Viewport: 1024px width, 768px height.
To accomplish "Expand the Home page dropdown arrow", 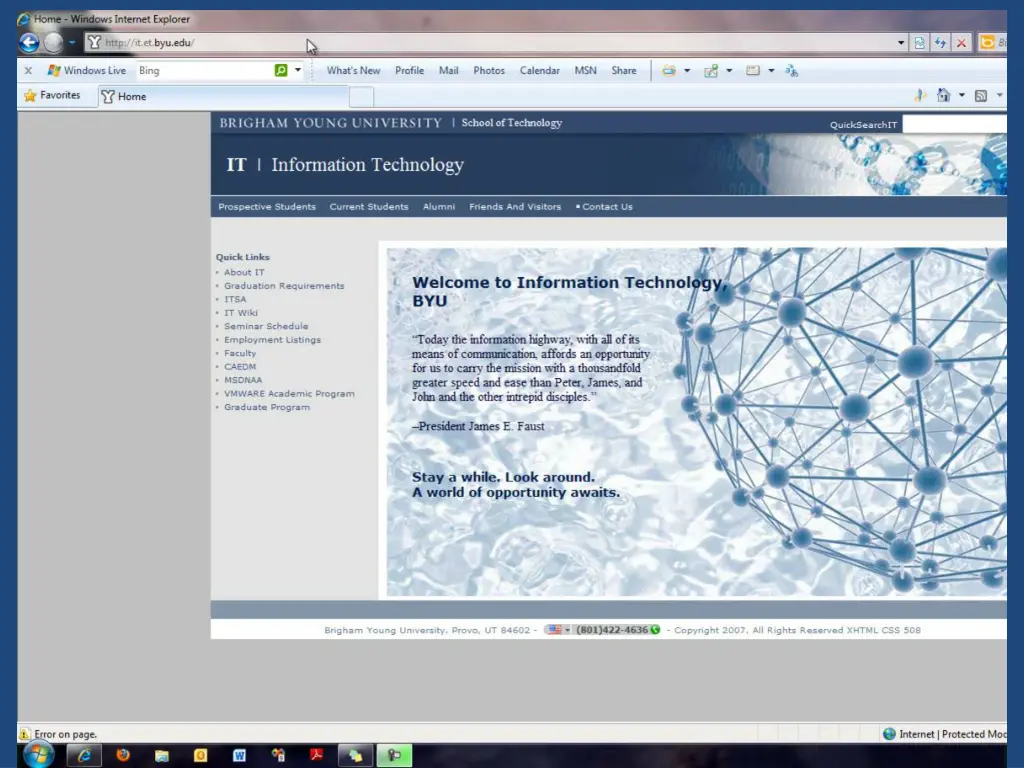I will pos(961,95).
